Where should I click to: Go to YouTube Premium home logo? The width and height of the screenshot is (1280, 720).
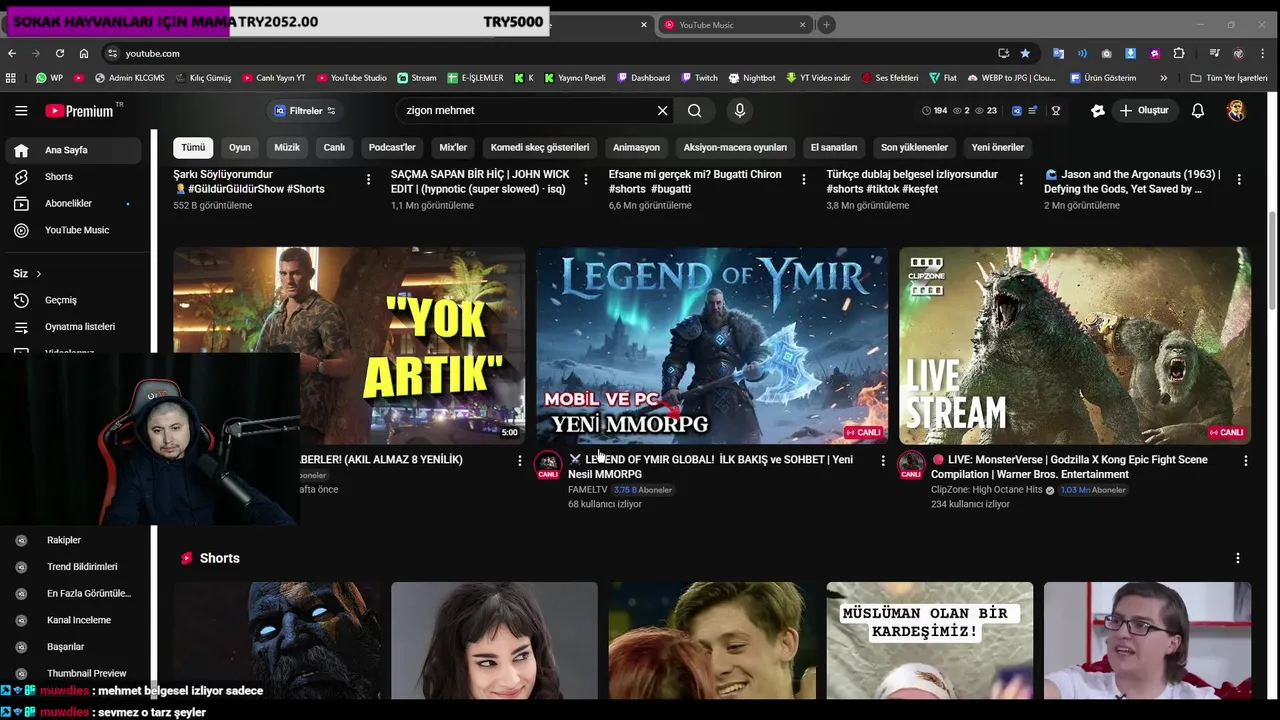tap(80, 111)
